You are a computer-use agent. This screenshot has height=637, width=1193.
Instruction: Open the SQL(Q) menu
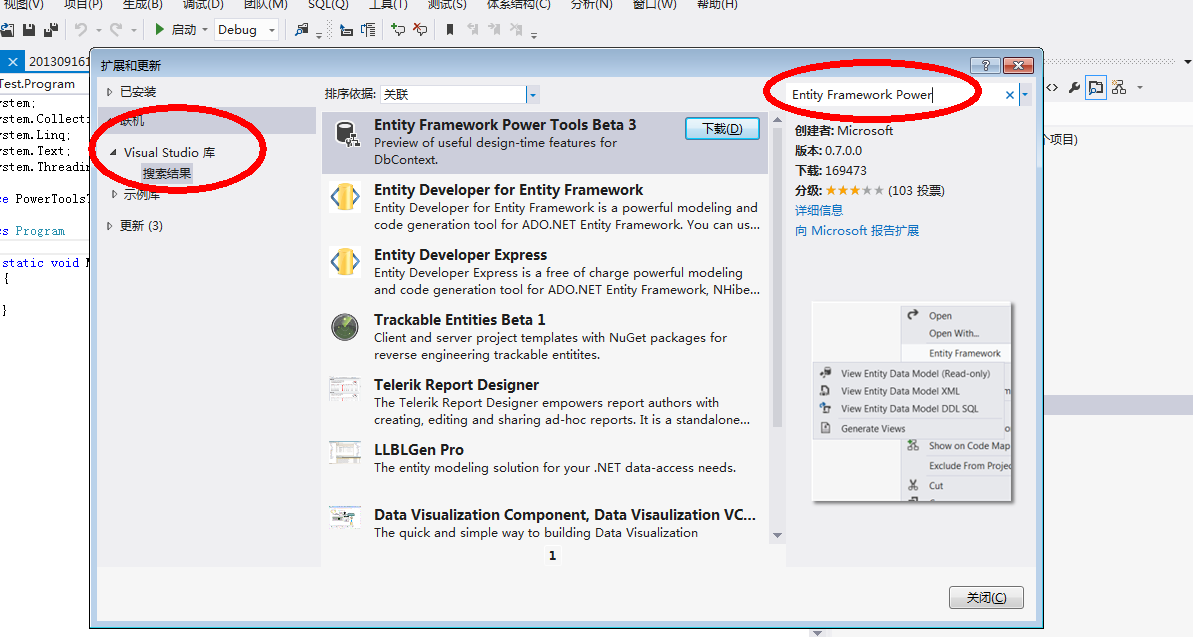(x=328, y=5)
